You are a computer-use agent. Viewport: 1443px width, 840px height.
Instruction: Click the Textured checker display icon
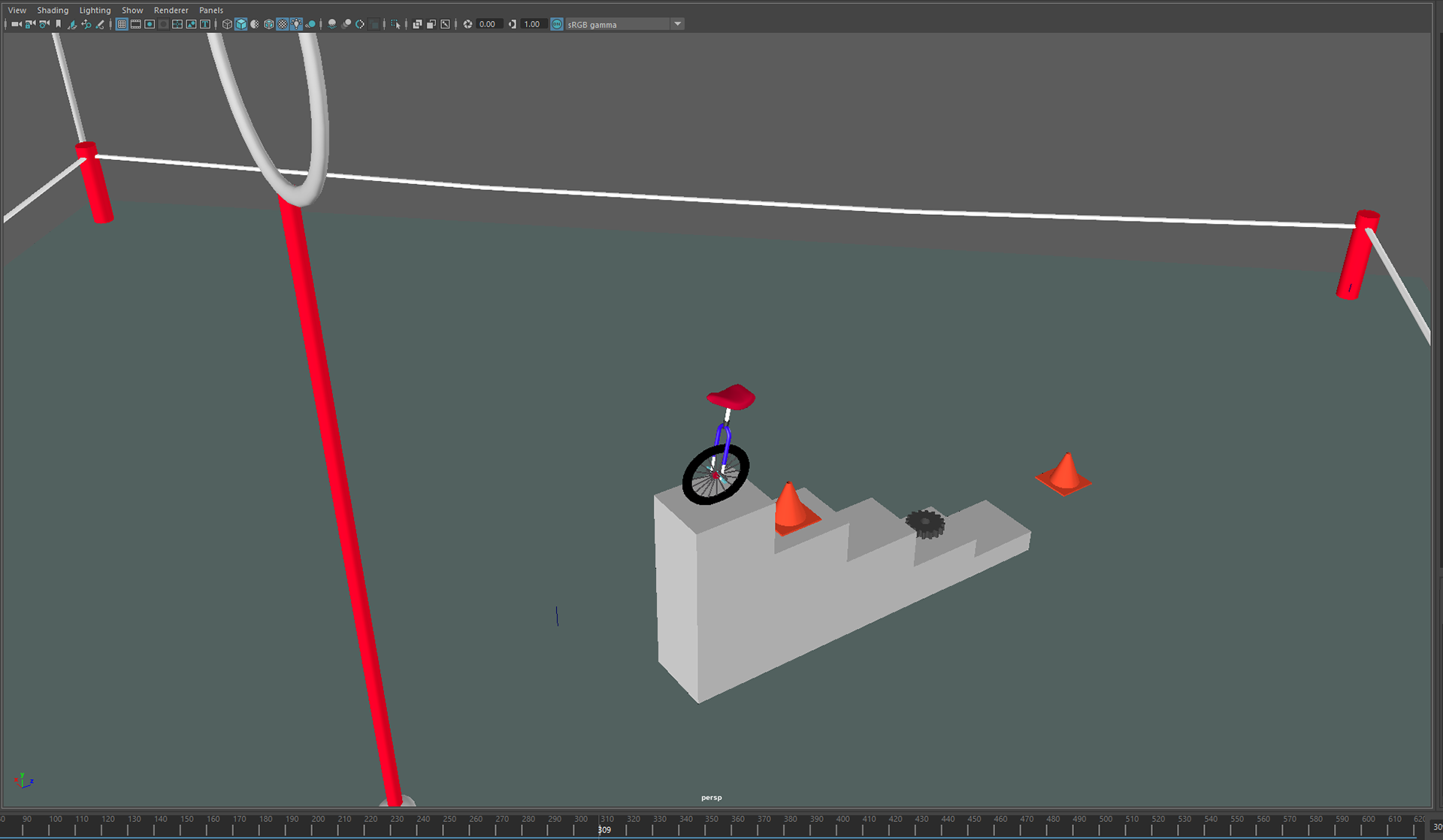tap(283, 24)
